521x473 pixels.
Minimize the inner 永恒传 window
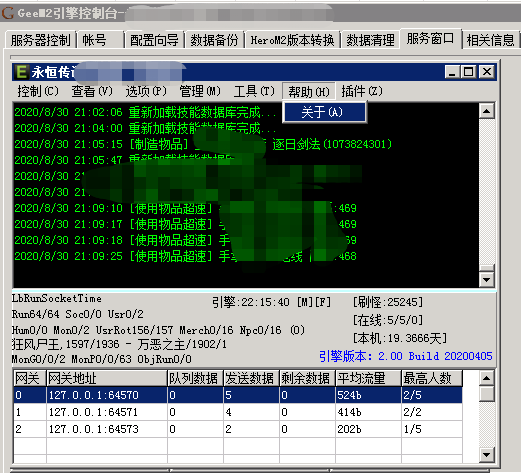452,72
